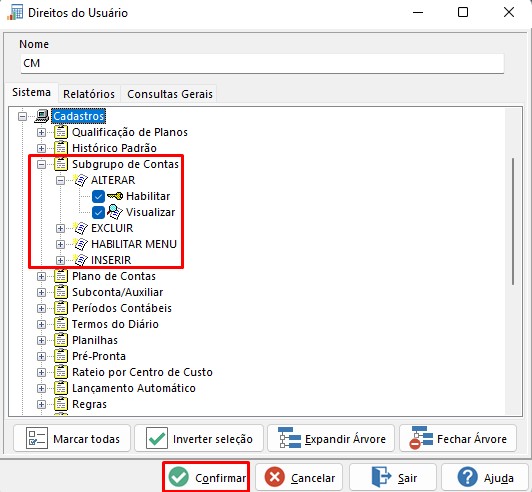Switch to the Sistema tab
532x492 pixels.
[32, 92]
